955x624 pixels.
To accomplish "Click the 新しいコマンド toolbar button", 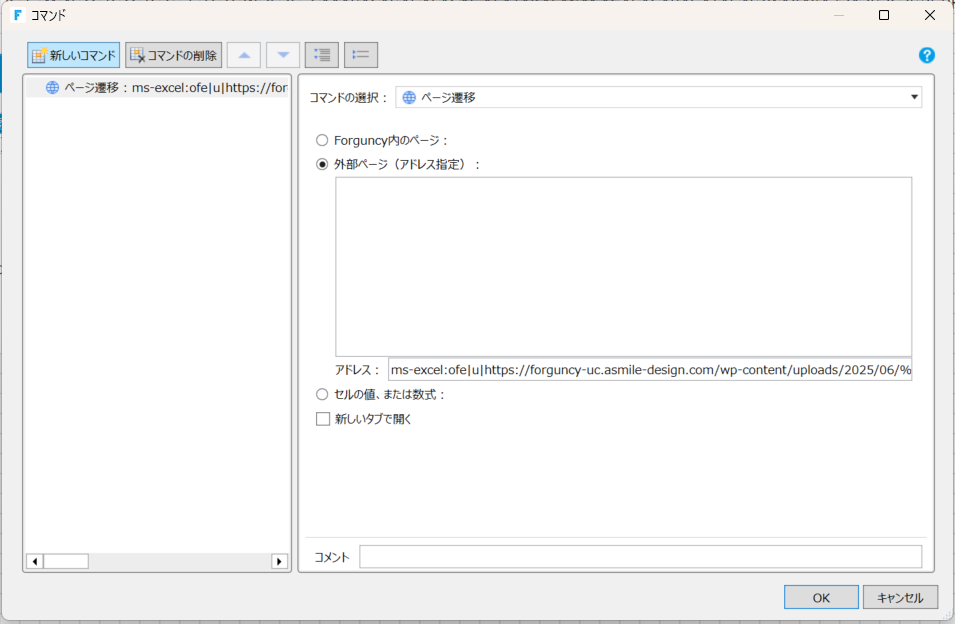I will pos(74,55).
